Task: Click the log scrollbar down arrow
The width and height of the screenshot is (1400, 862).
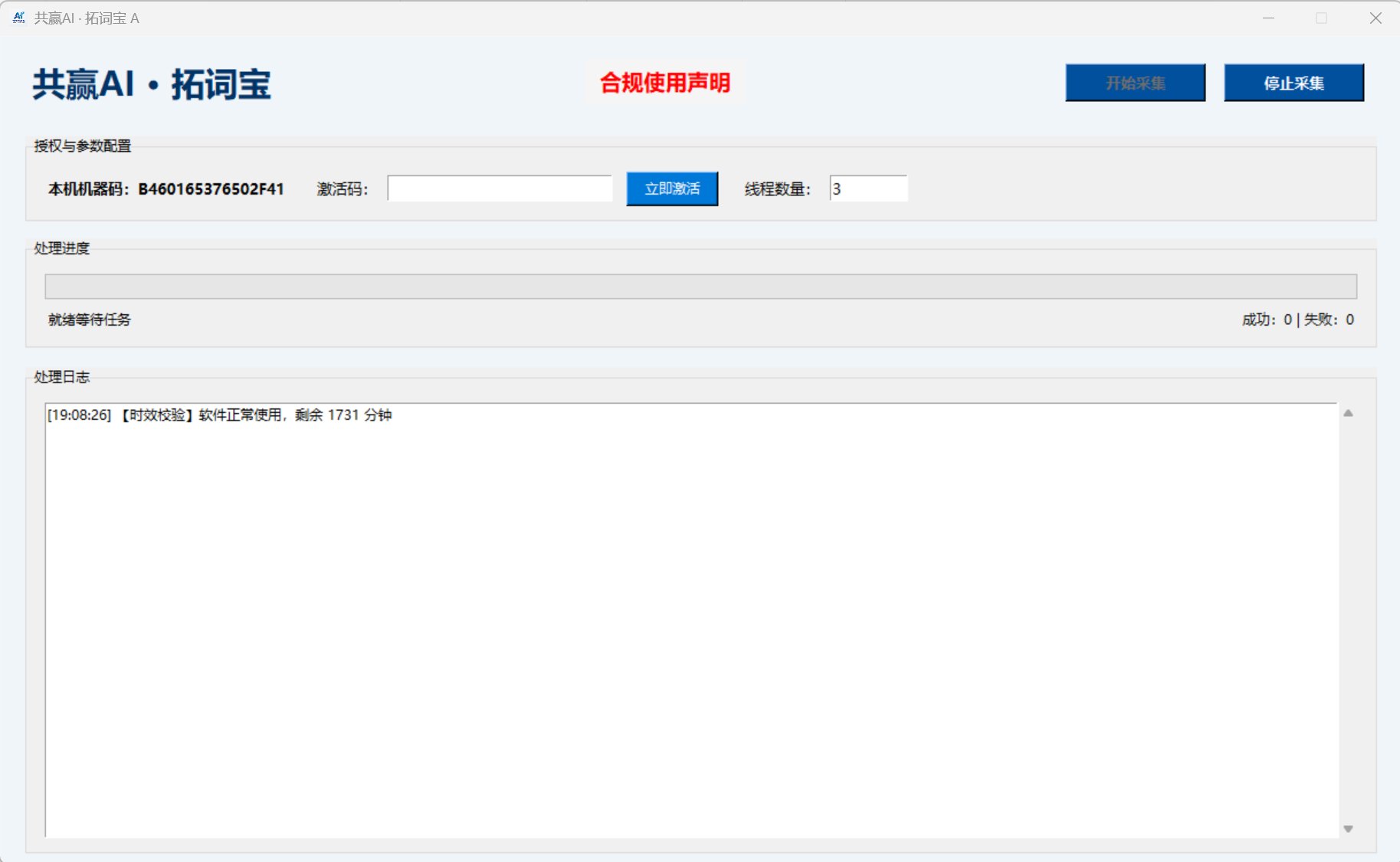Action: point(1348,828)
